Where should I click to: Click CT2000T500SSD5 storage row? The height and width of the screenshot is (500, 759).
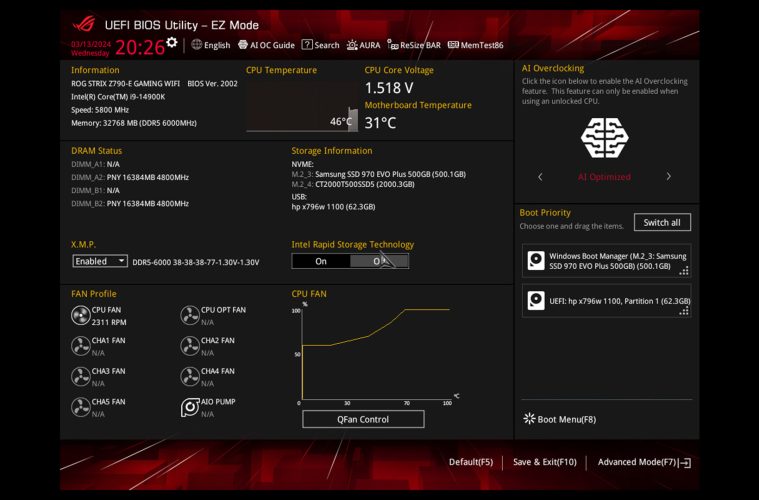point(353,184)
